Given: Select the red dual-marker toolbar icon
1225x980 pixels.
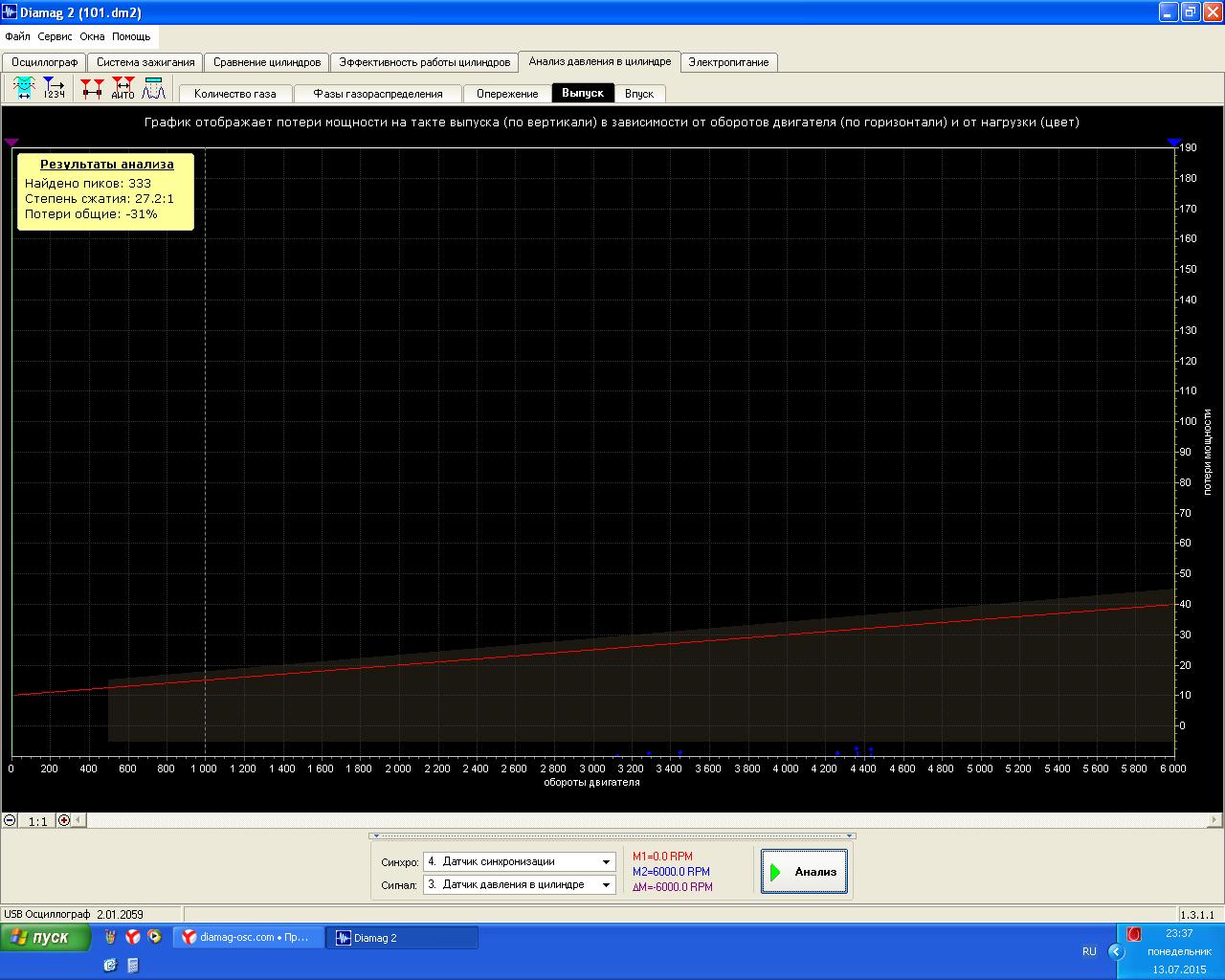Looking at the screenshot, I should pyautogui.click(x=92, y=89).
